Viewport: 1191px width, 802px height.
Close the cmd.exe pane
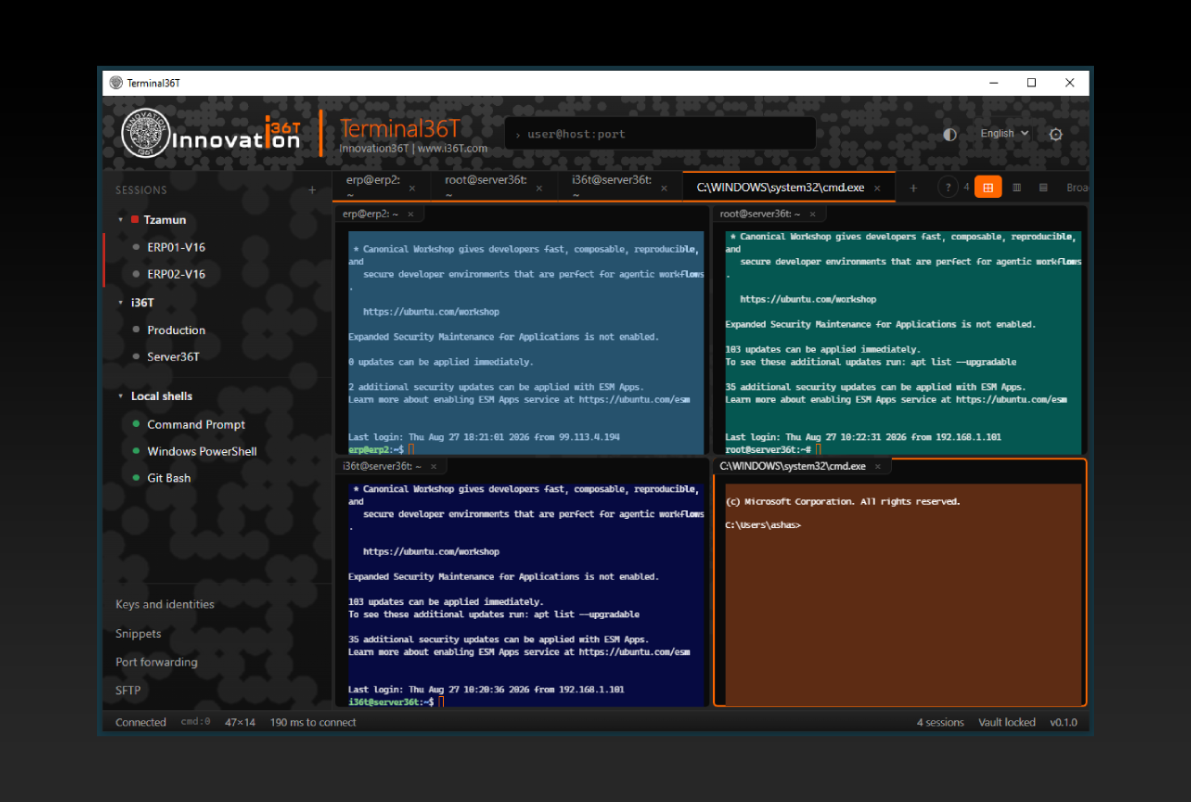click(x=878, y=466)
